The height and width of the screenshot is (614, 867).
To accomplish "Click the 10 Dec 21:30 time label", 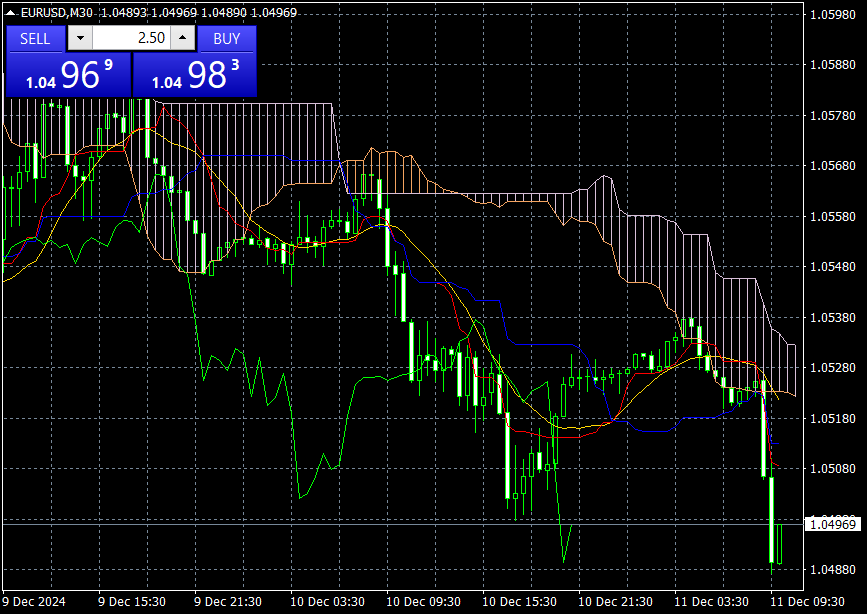I will coord(615,601).
